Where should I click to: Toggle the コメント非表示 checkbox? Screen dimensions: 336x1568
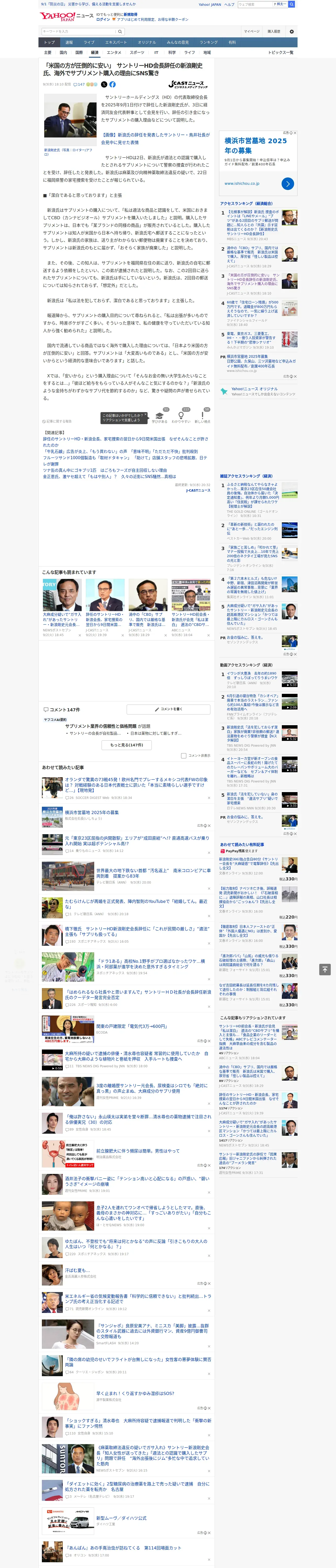click(x=183, y=756)
